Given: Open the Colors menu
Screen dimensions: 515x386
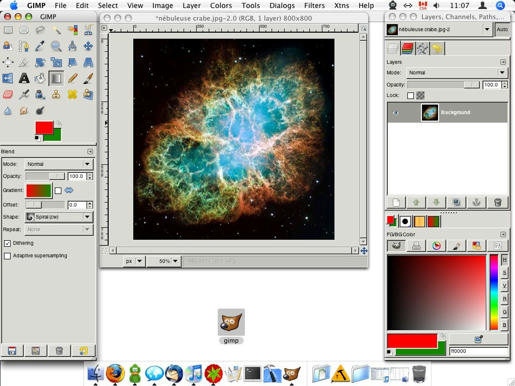Looking at the screenshot, I should click(x=221, y=5).
